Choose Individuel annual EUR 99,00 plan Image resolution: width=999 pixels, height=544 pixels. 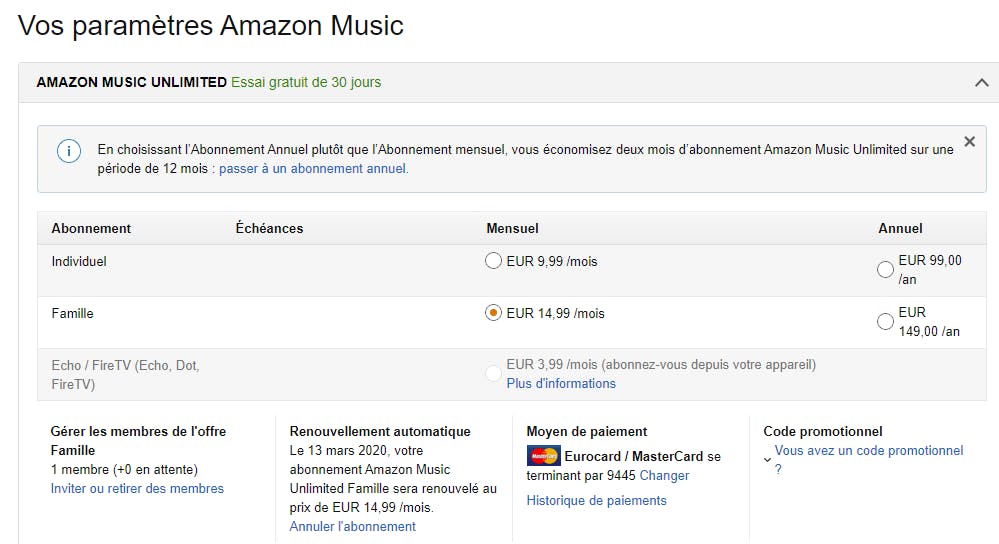click(x=885, y=269)
